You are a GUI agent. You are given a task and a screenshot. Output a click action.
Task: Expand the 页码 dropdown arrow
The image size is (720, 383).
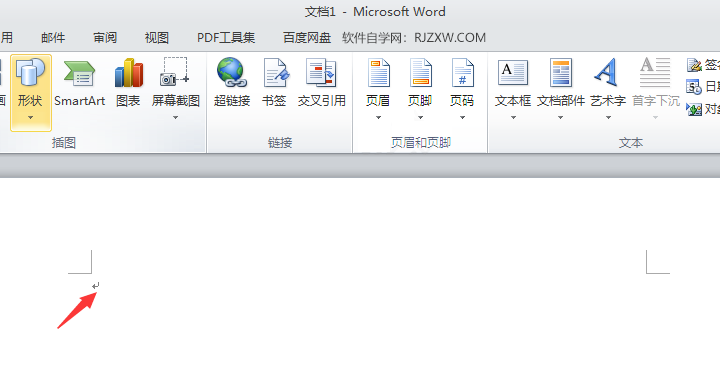point(462,118)
